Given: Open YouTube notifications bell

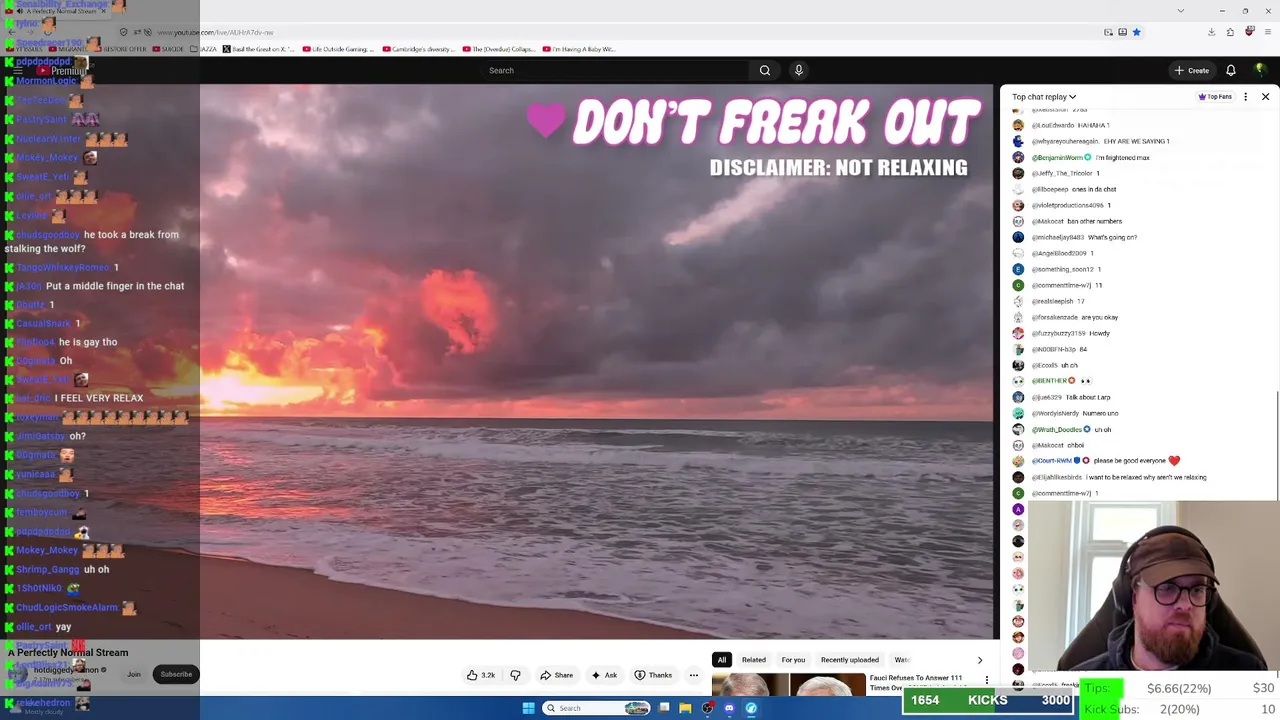Looking at the screenshot, I should pyautogui.click(x=1231, y=70).
